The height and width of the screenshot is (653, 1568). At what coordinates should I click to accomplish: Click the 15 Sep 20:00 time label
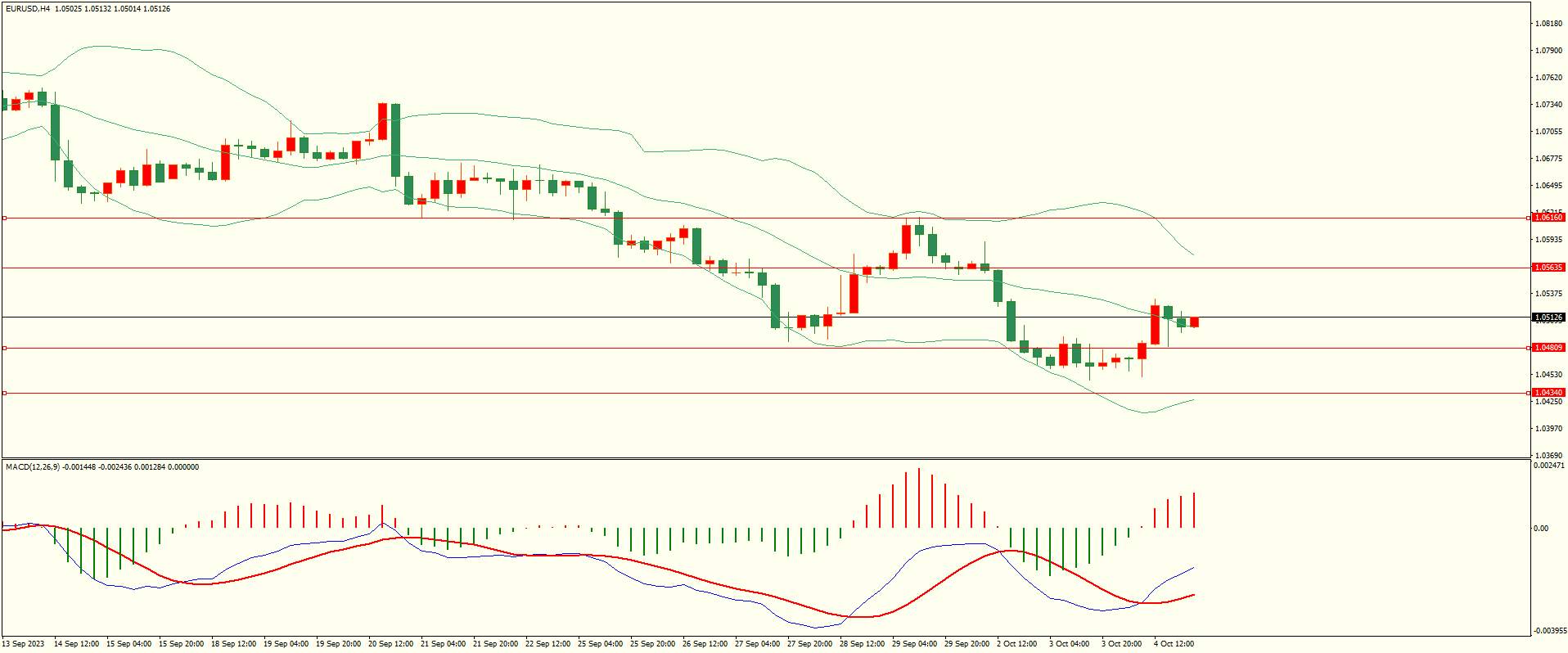(181, 644)
